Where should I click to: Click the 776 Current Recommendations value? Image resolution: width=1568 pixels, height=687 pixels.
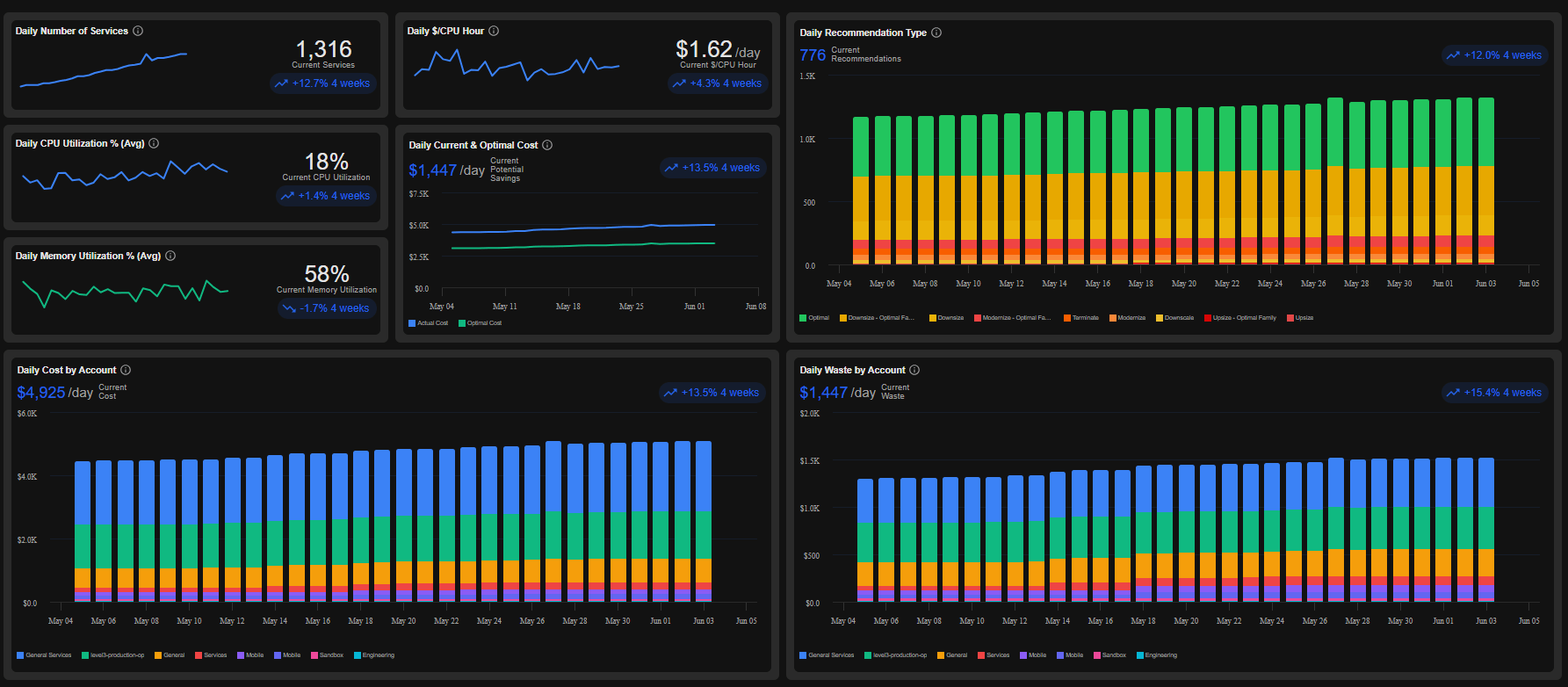(x=813, y=54)
